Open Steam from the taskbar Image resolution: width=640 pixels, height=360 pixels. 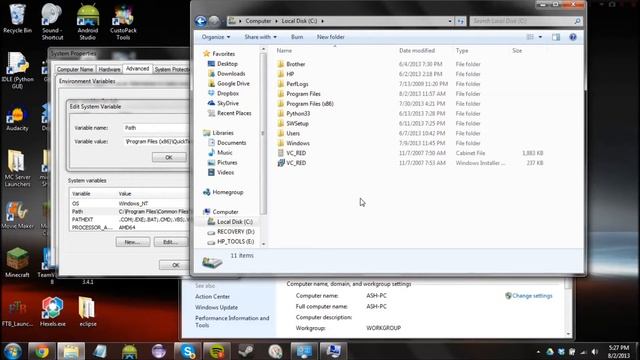pos(246,351)
